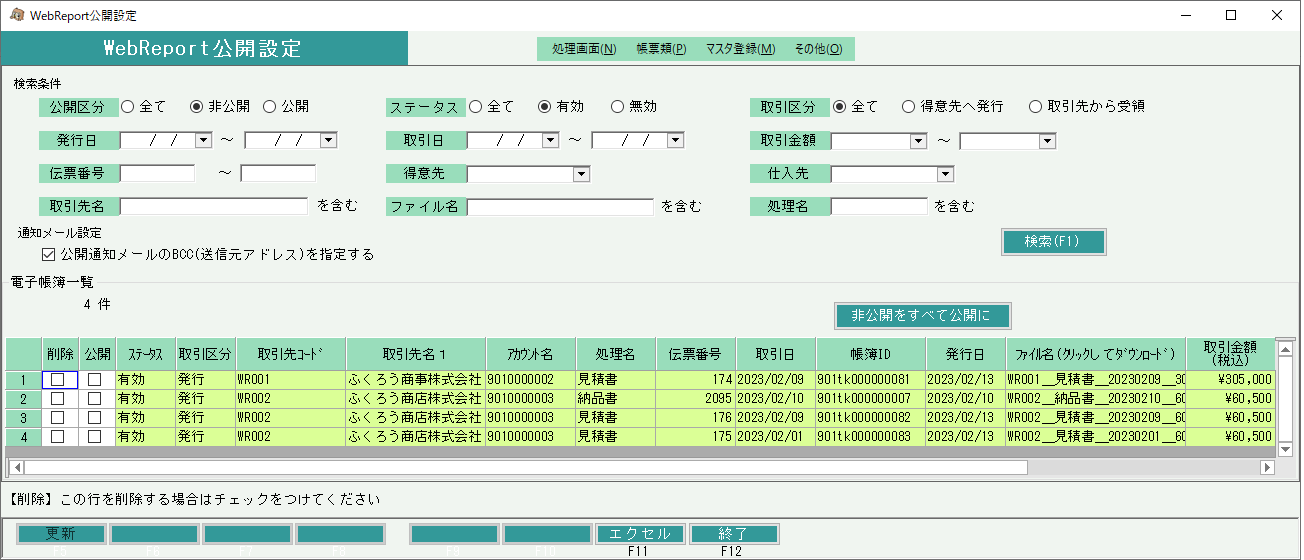This screenshot has width=1304, height=560.
Task: Click the 検索(F1) button
Action: coord(1053,242)
